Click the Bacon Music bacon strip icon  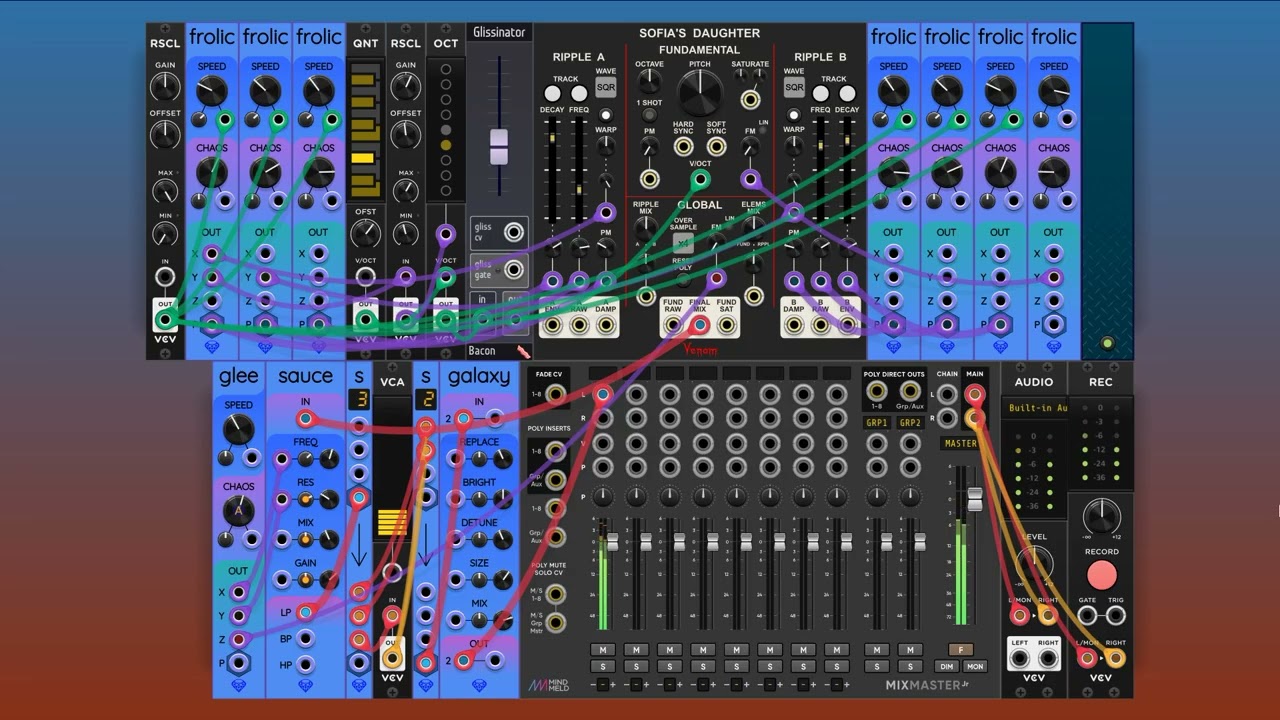(522, 351)
